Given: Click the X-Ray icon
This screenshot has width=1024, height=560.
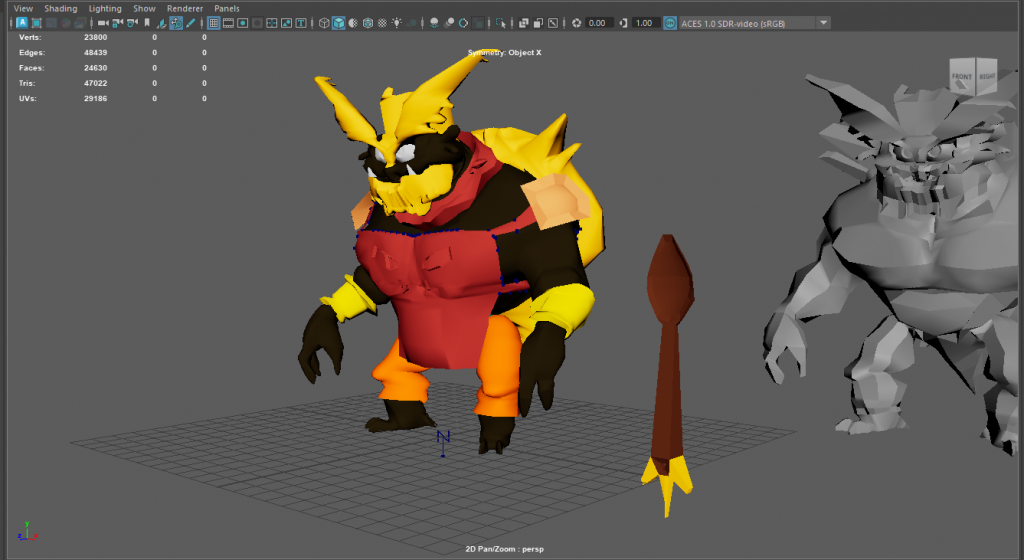Looking at the screenshot, I should (524, 23).
